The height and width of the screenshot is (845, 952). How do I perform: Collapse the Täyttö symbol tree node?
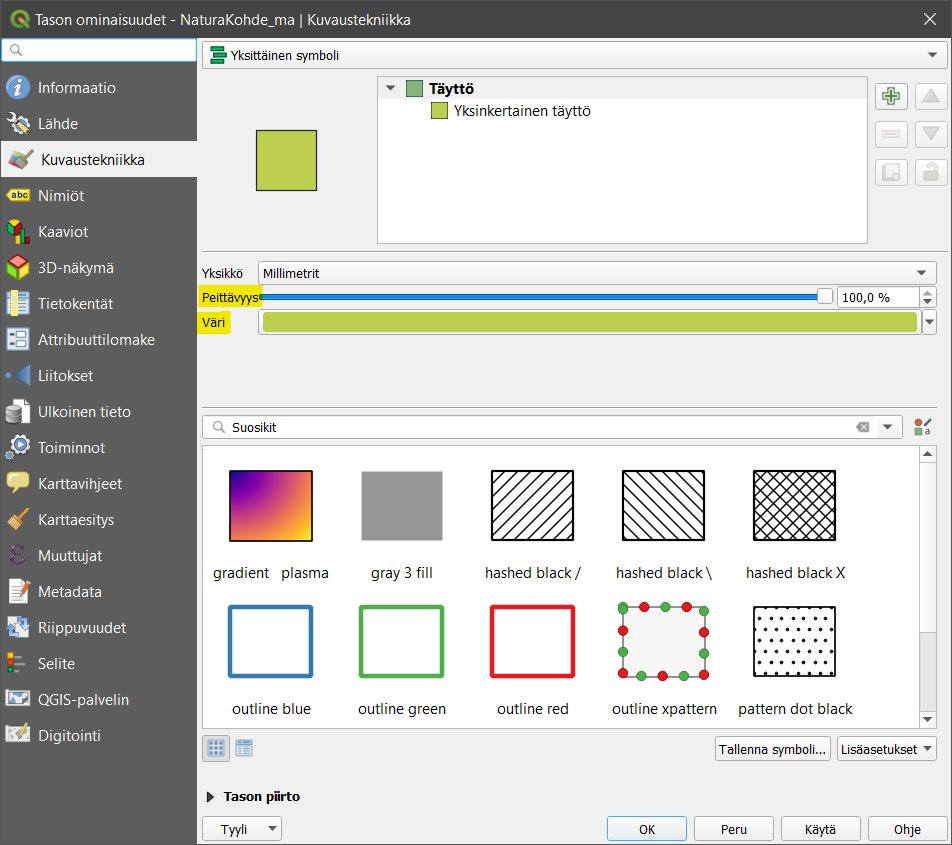(x=390, y=89)
